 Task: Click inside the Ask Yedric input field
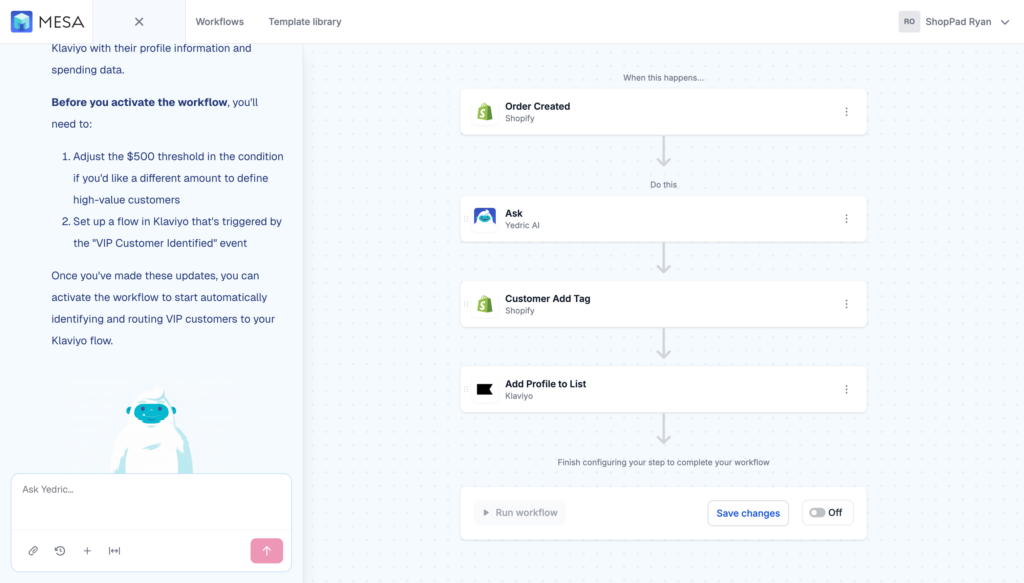150,493
